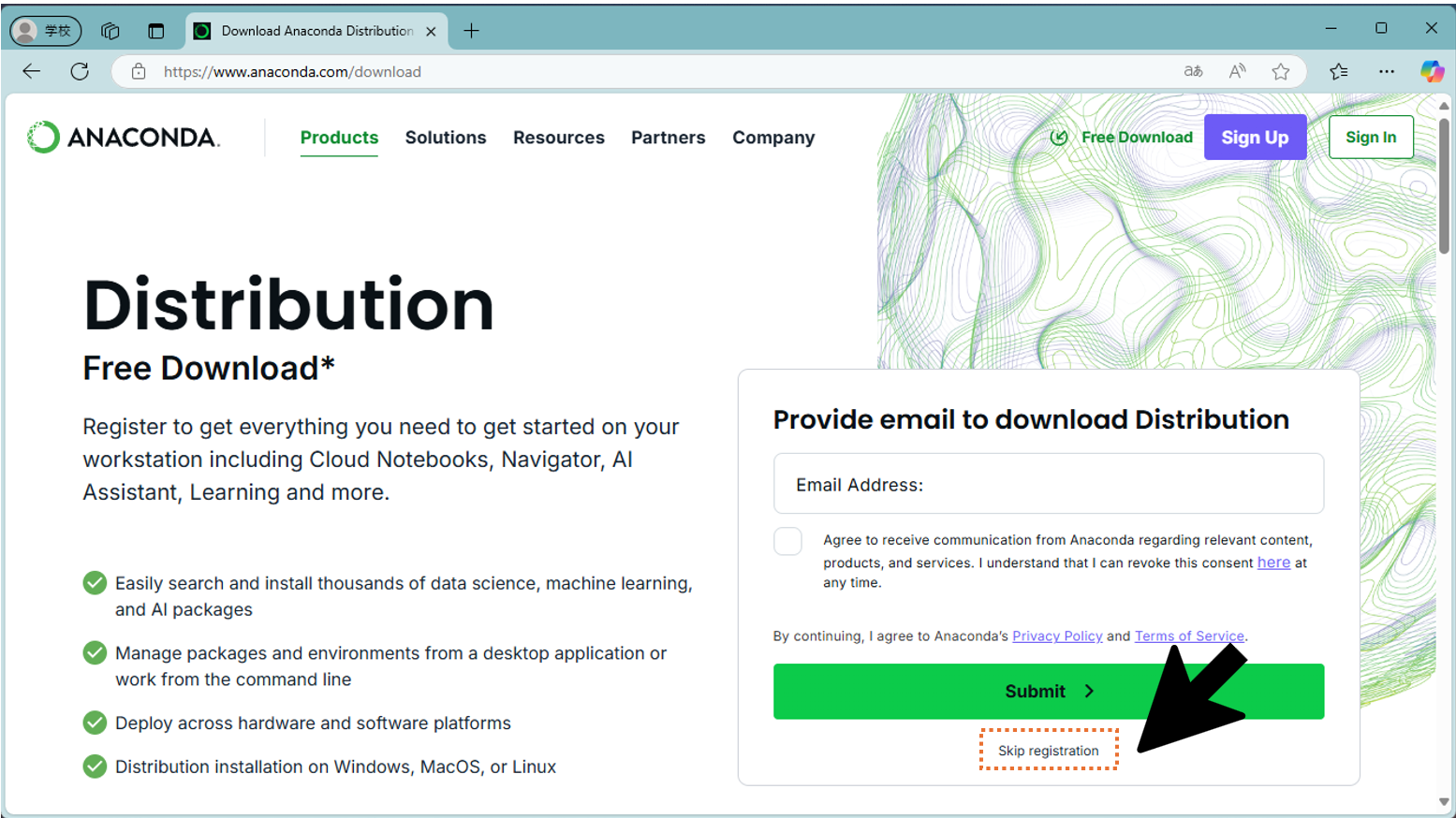Image resolution: width=1456 pixels, height=818 pixels.
Task: Enable the Anaconda communication consent checkbox
Action: click(788, 541)
